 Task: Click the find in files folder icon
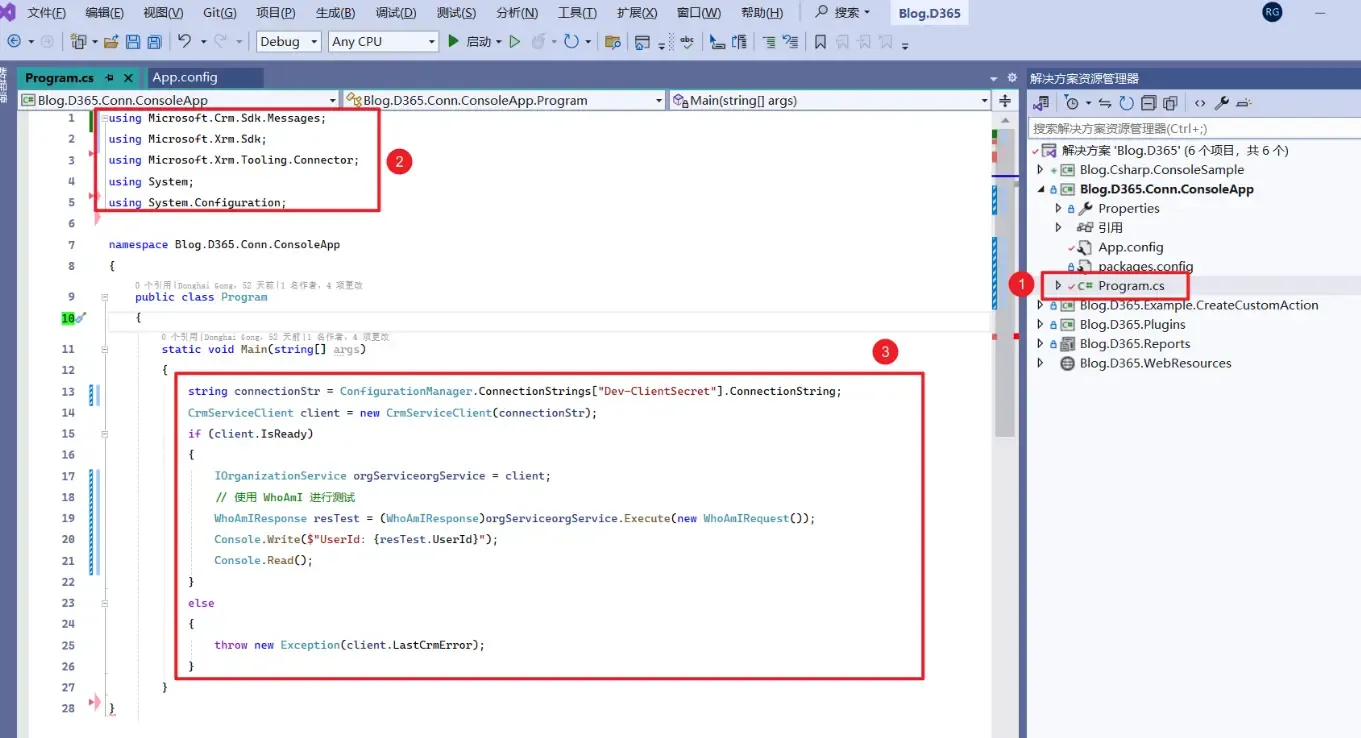(613, 42)
